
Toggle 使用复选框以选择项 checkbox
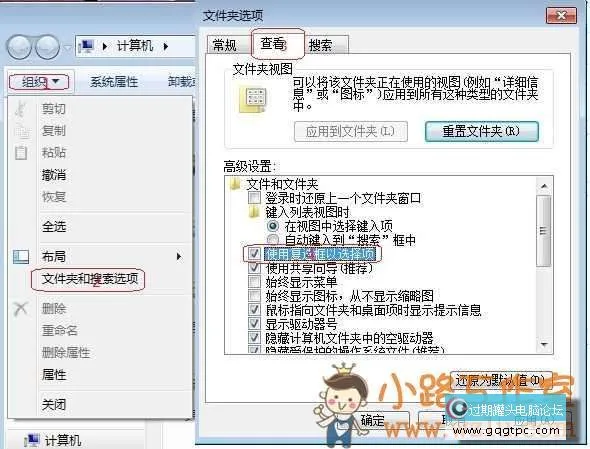pos(254,254)
